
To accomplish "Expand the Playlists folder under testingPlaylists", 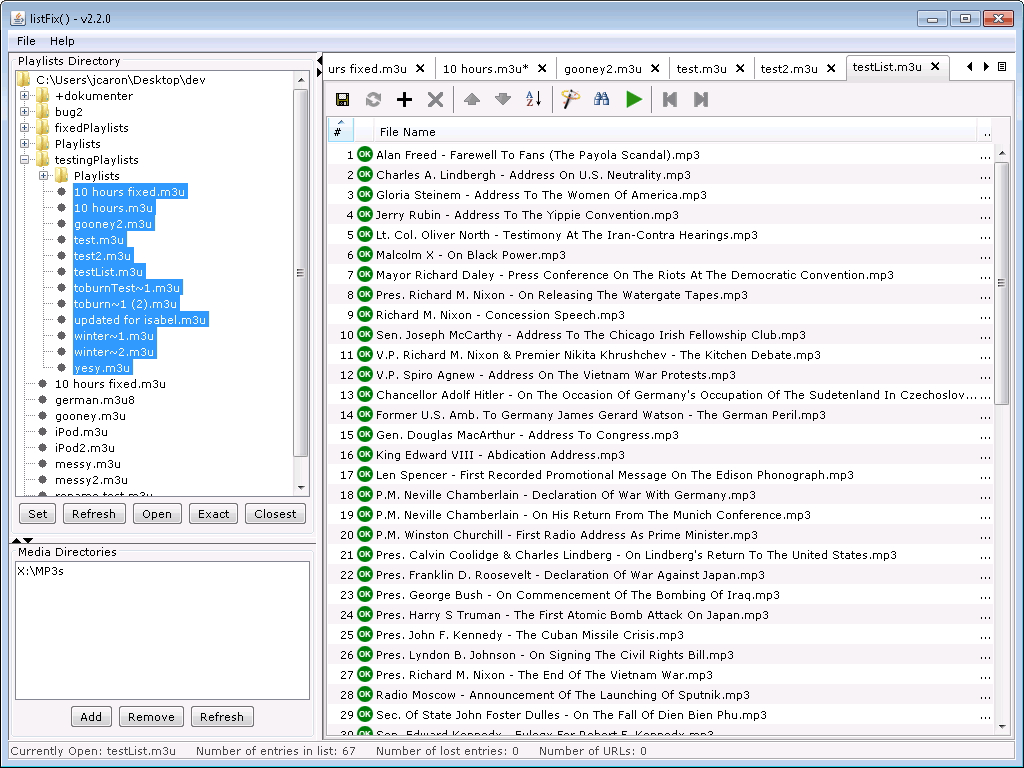I will (43, 175).
